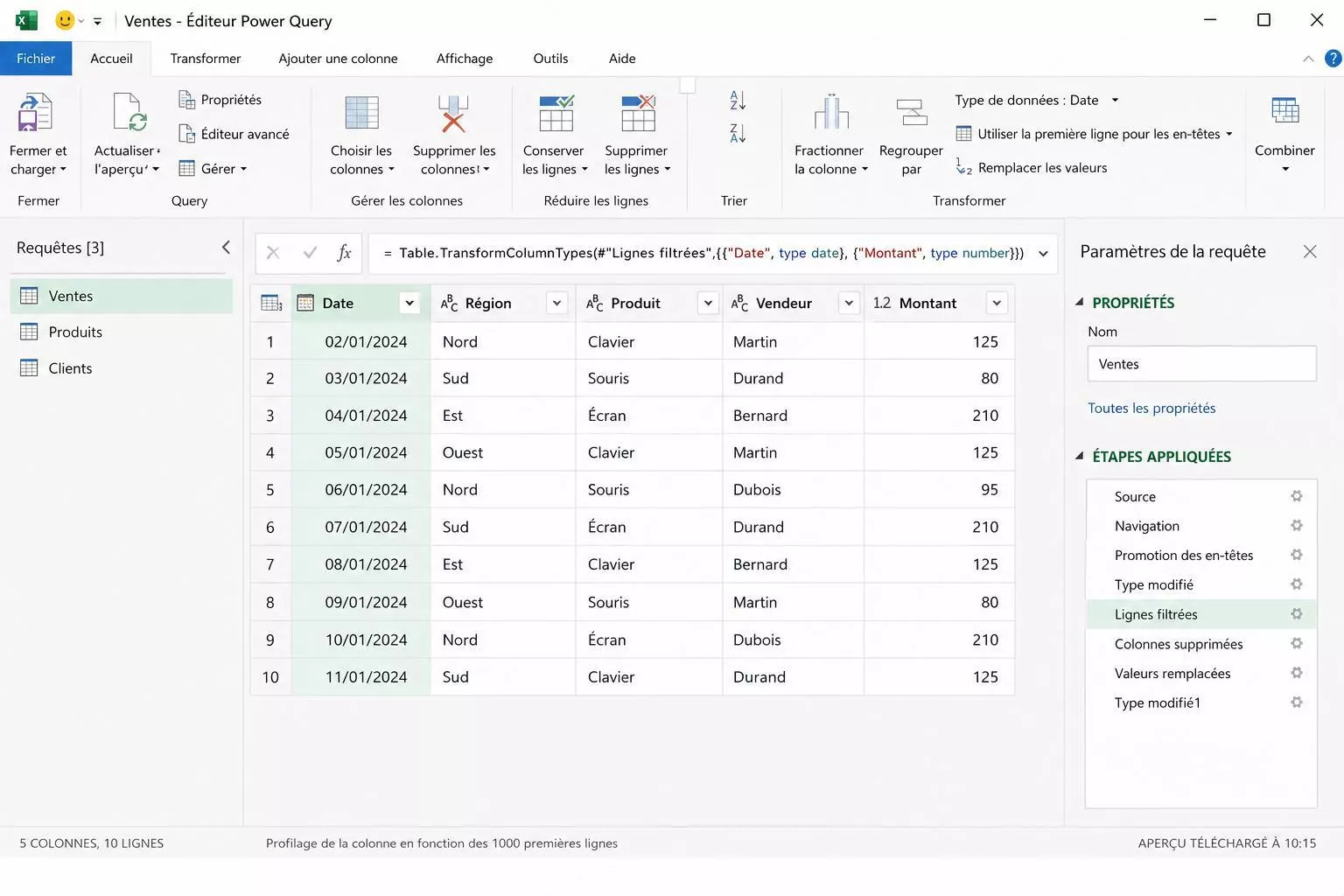
Task: Click the help question mark icon
Action: pos(1333,59)
